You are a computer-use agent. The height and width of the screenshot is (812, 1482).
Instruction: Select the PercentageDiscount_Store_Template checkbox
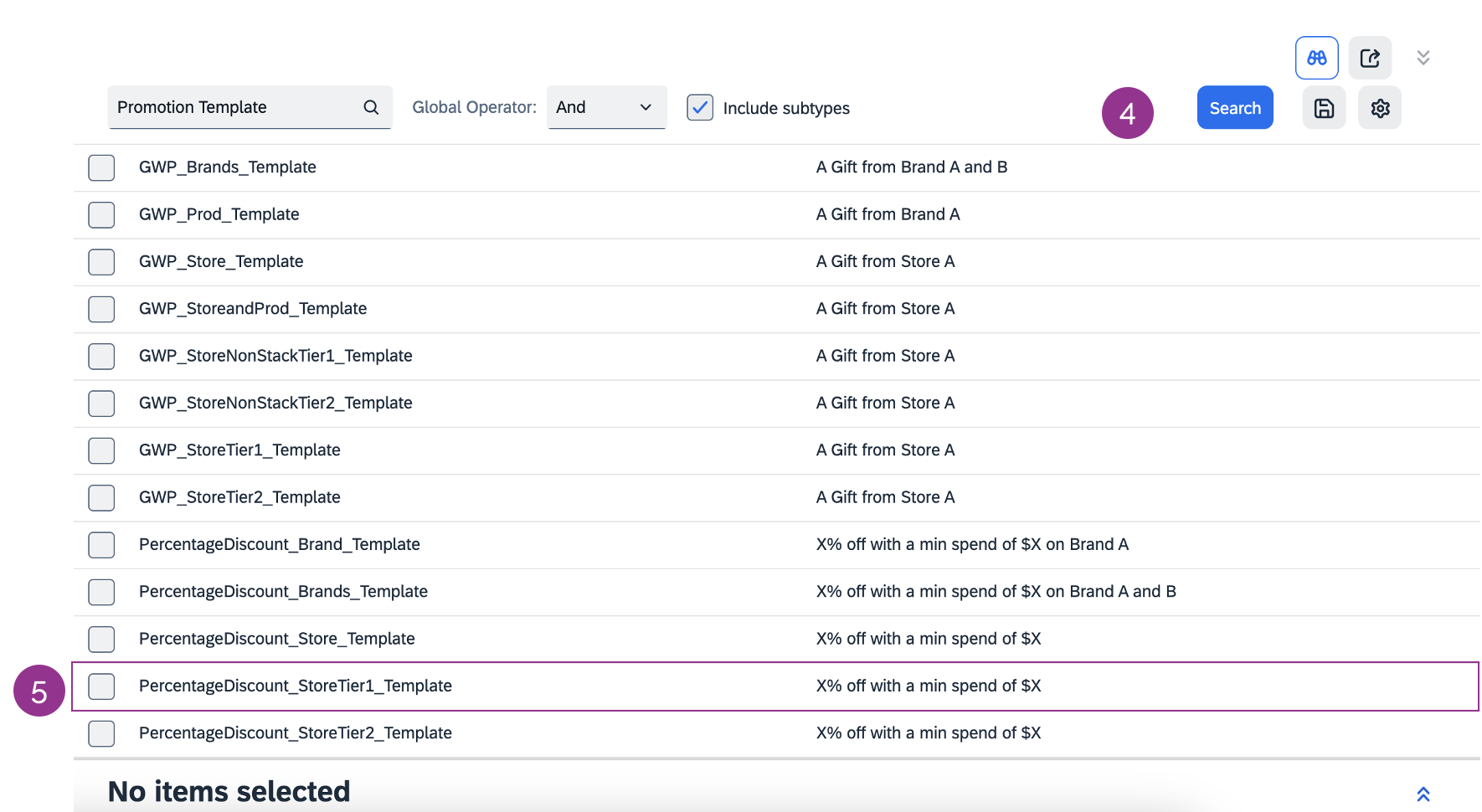click(101, 639)
